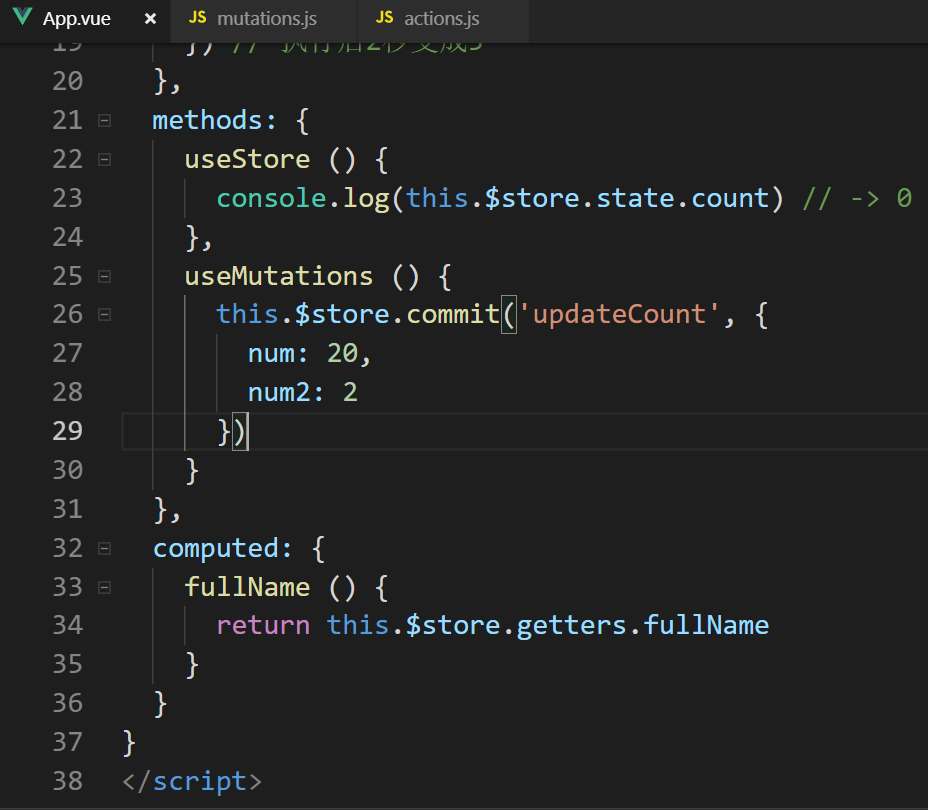
Task: Click 'getters' on line 34
Action: (x=571, y=626)
